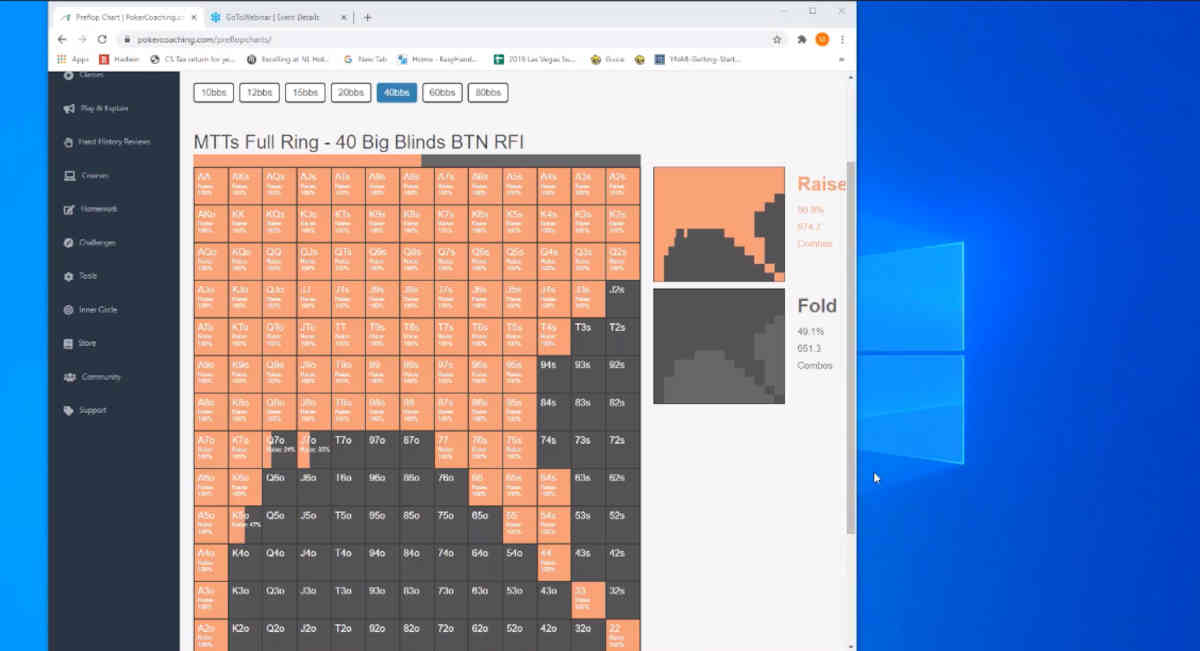This screenshot has height=651, width=1200.
Task: Click the Apps bookmarks shortcut
Action: point(72,59)
